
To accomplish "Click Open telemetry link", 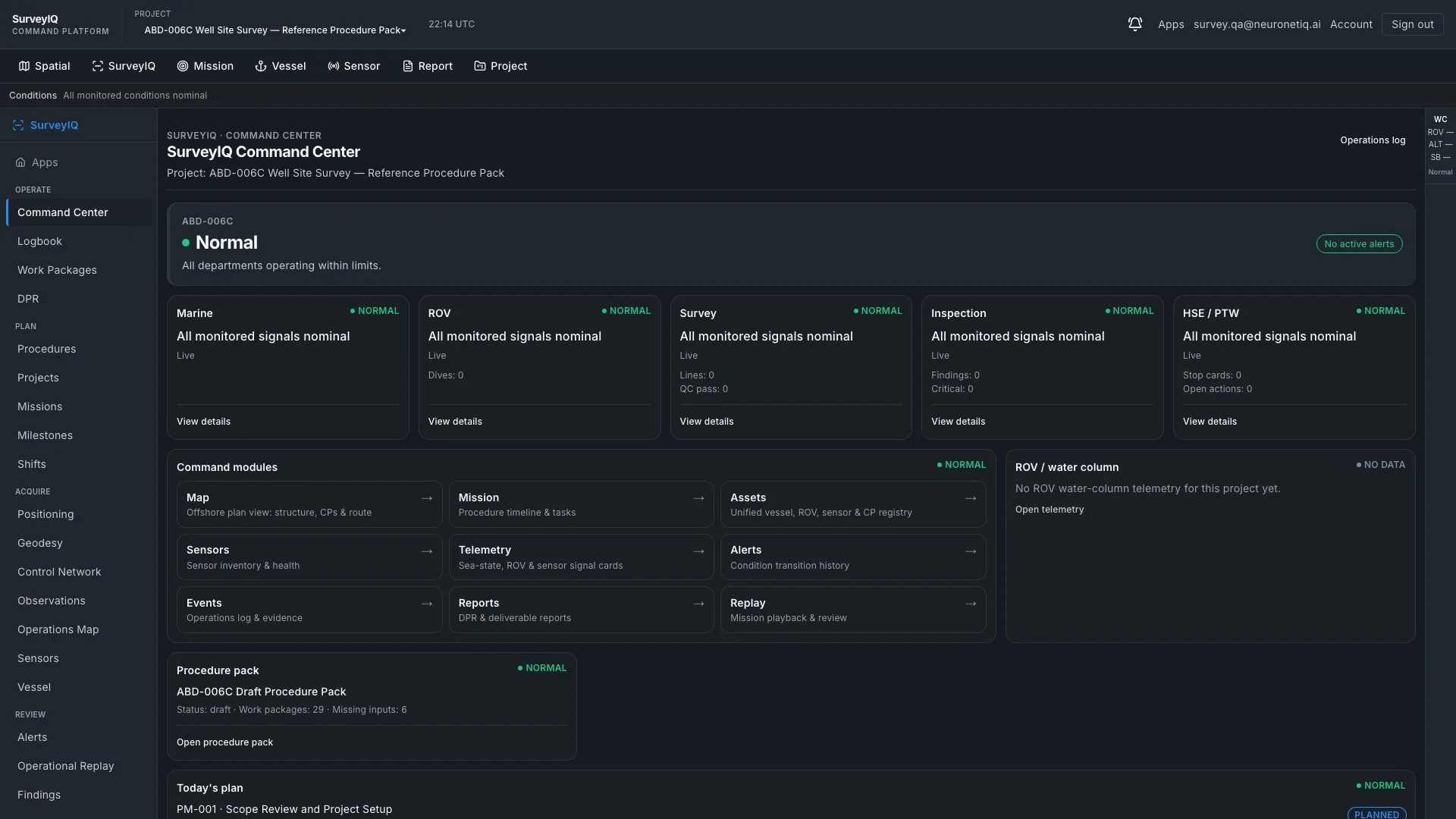I will tap(1050, 510).
